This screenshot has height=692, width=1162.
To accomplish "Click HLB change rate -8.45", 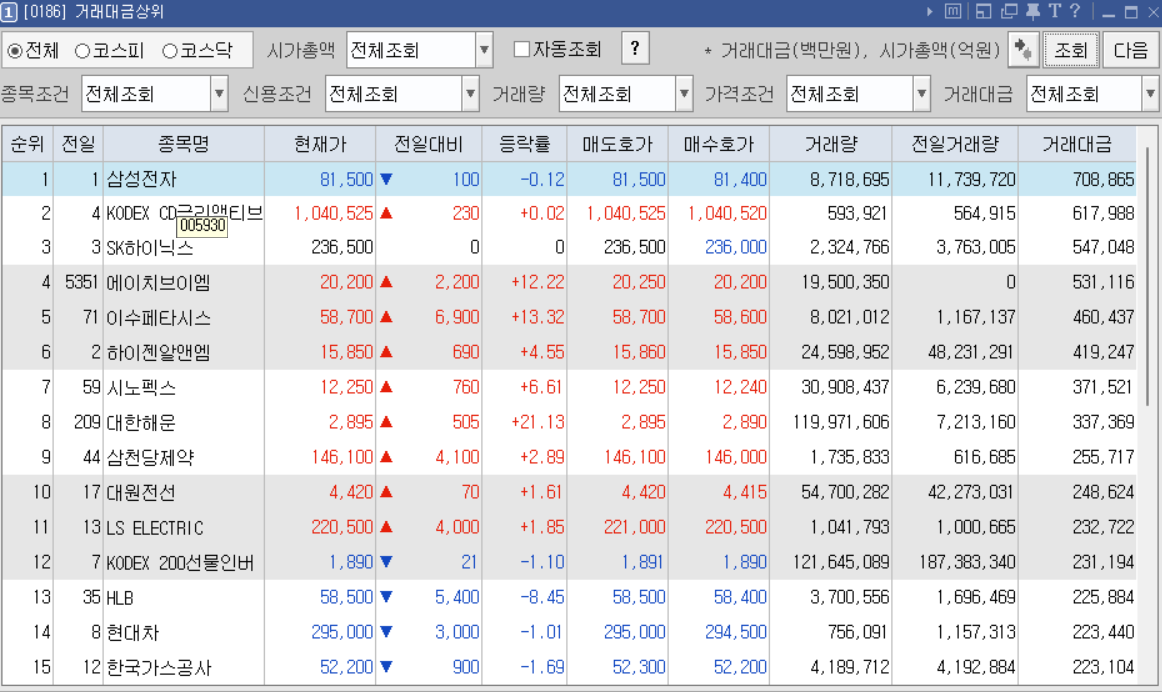I will coord(542,597).
